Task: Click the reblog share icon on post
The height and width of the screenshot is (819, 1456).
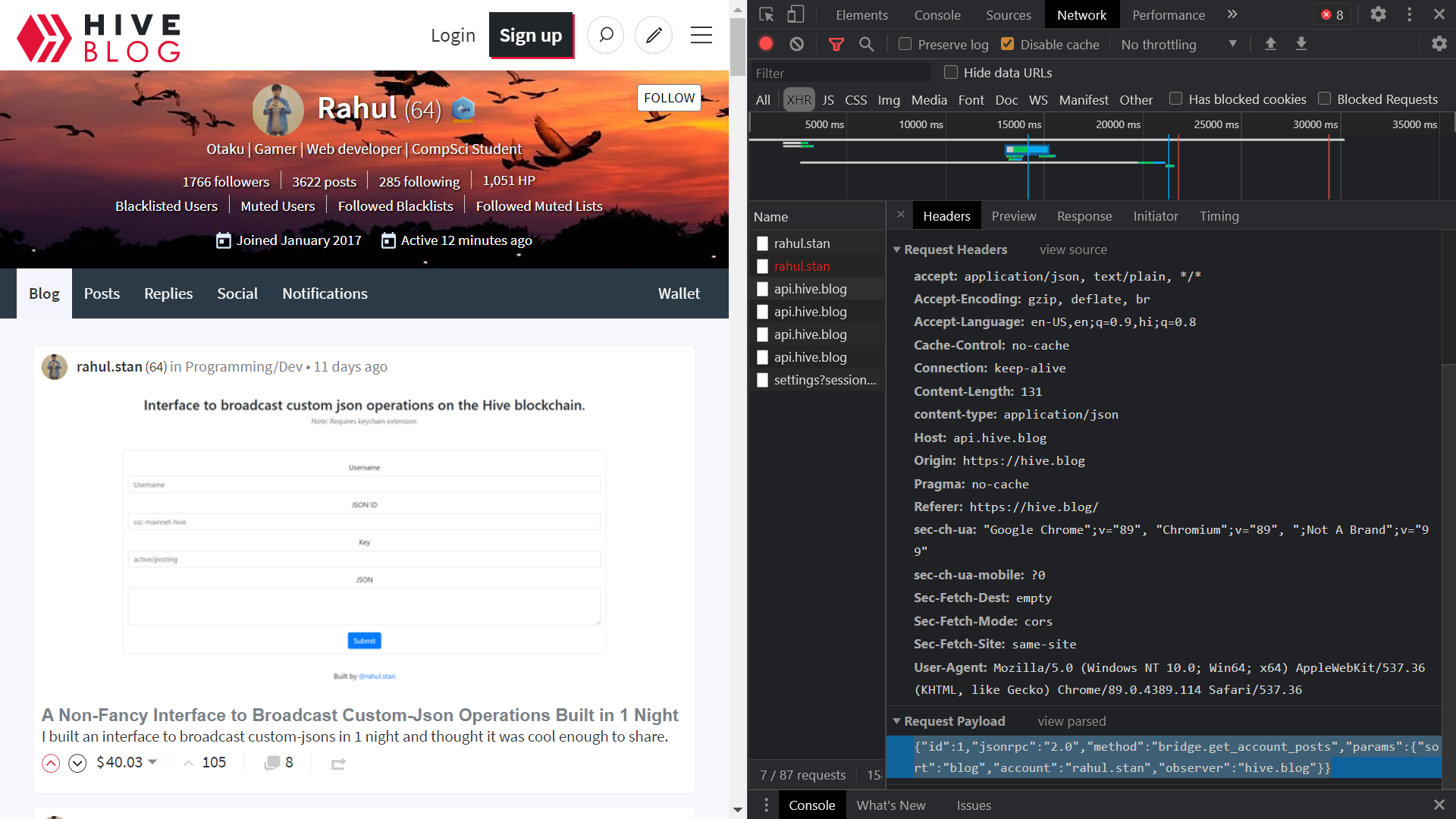Action: pos(338,764)
